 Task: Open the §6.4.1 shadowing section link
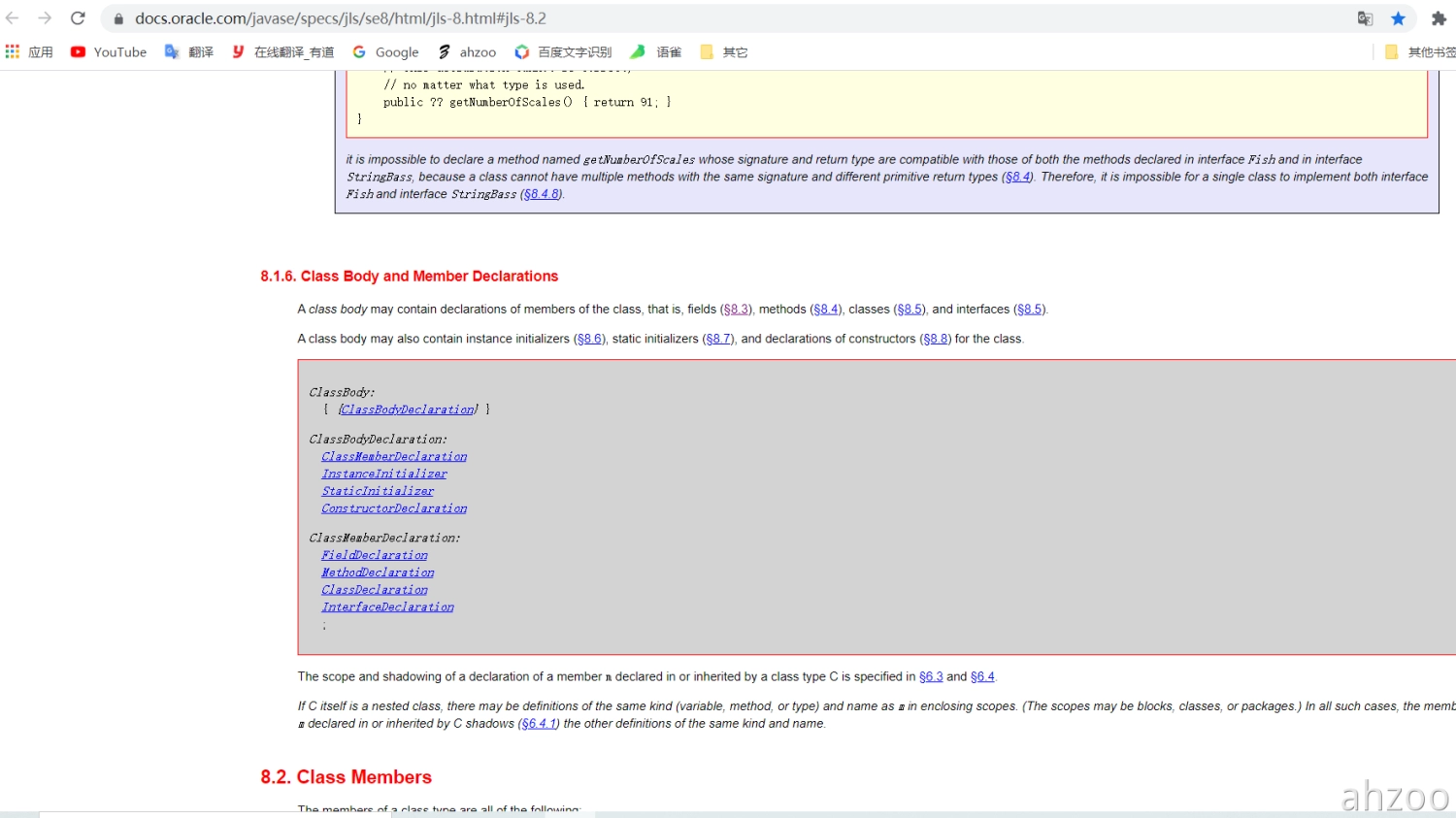click(539, 724)
